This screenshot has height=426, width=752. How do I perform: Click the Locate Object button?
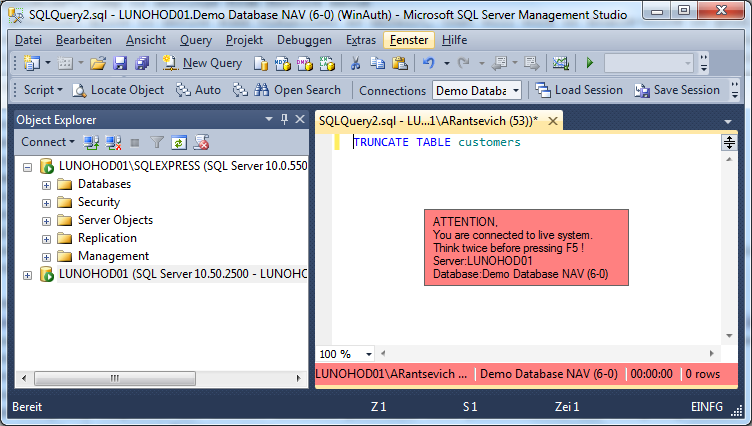[118, 90]
